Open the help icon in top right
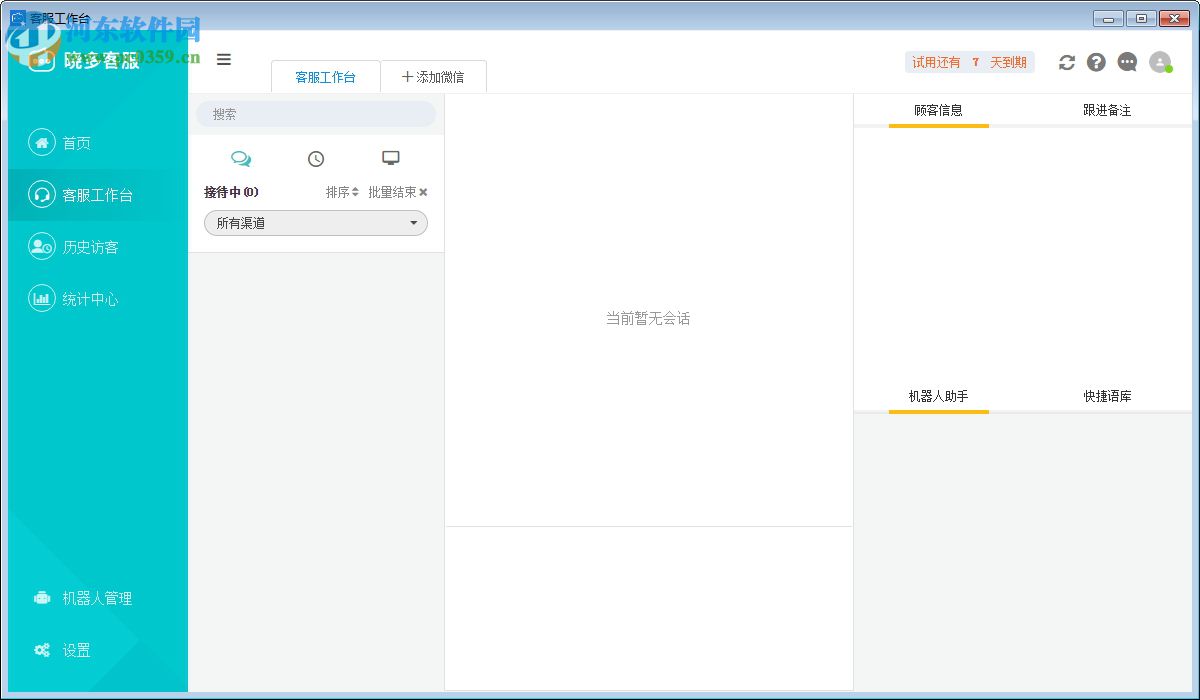The height and width of the screenshot is (700, 1200). click(x=1096, y=62)
